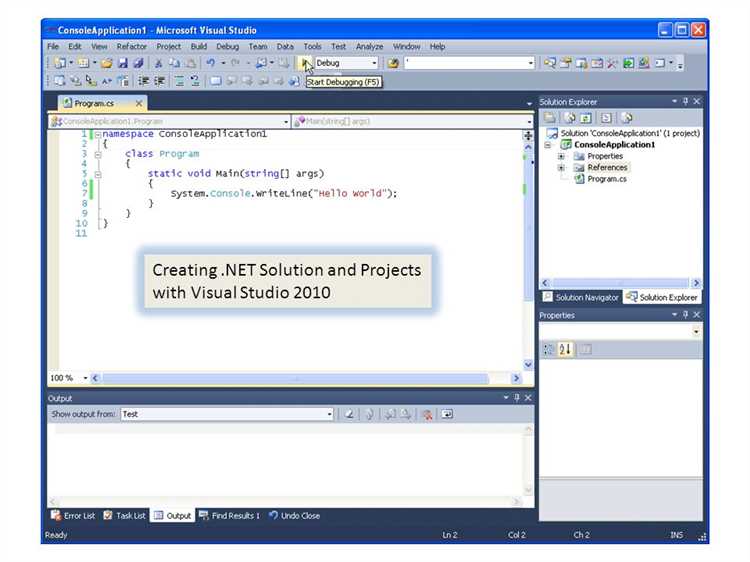Click the Decrease Indent icon
Viewport: 750px width, 562px height.
(x=143, y=81)
